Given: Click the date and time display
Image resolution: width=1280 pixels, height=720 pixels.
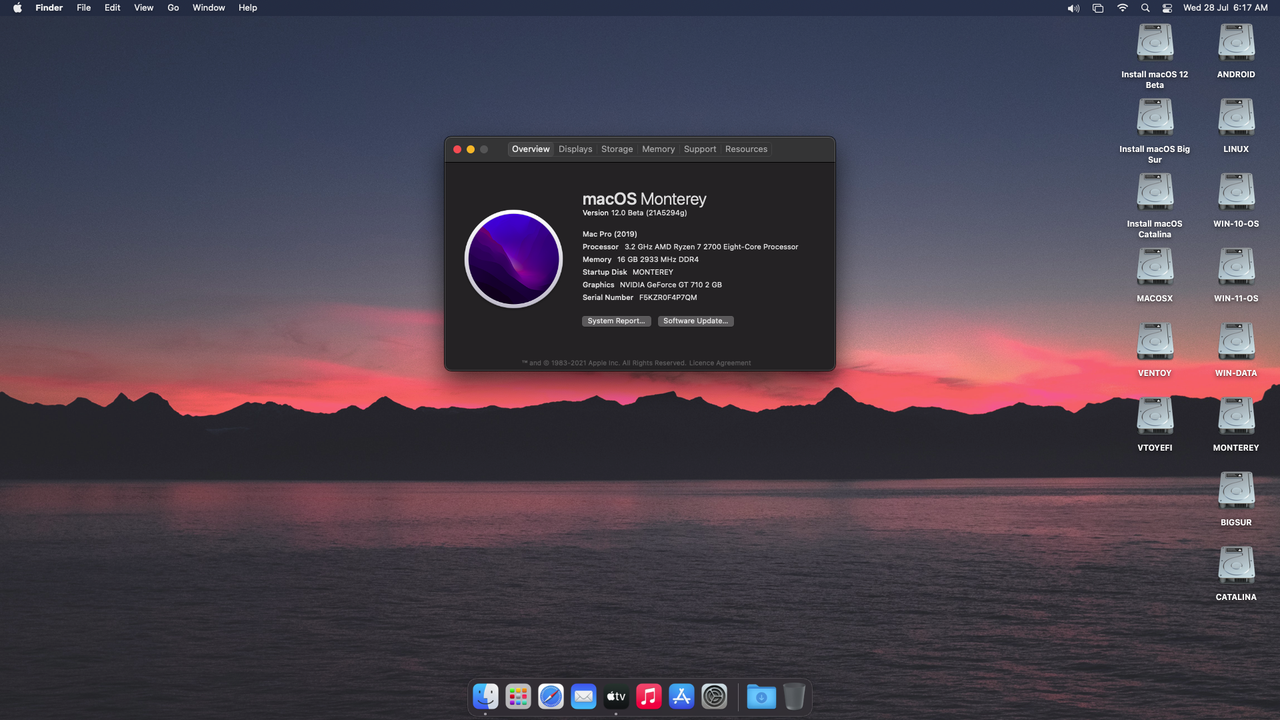Looking at the screenshot, I should pyautogui.click(x=1225, y=7).
